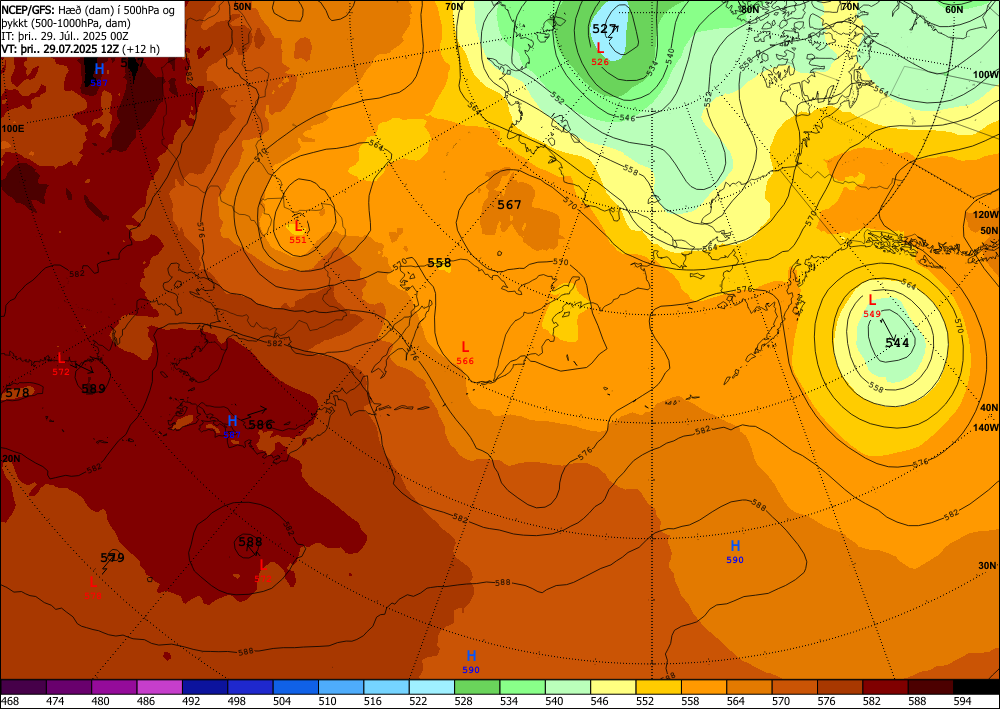The width and height of the screenshot is (1000, 709).
Task: Select the pale yellow legend swatch labeled 546
Action: 613,687
